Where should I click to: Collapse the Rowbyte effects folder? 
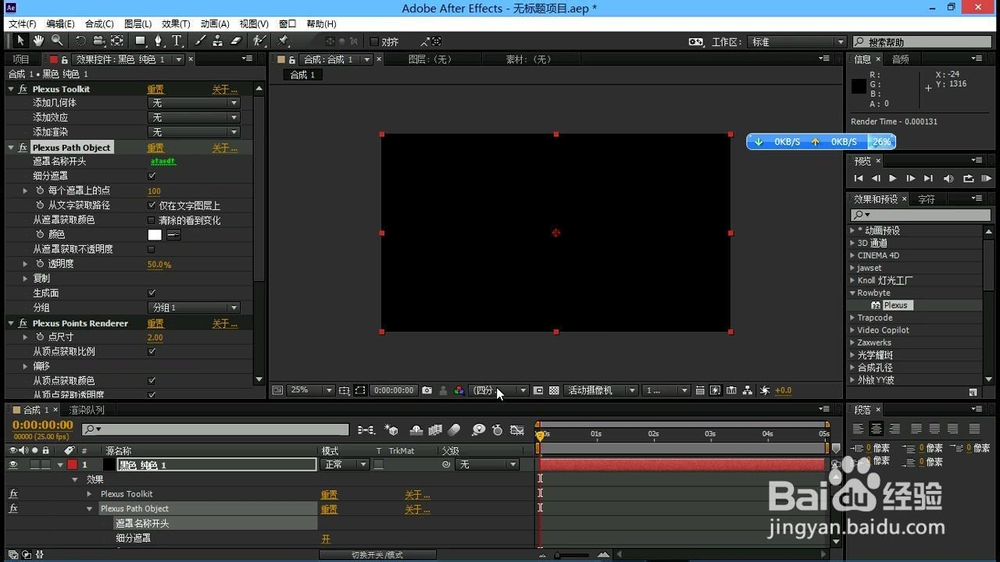(853, 293)
